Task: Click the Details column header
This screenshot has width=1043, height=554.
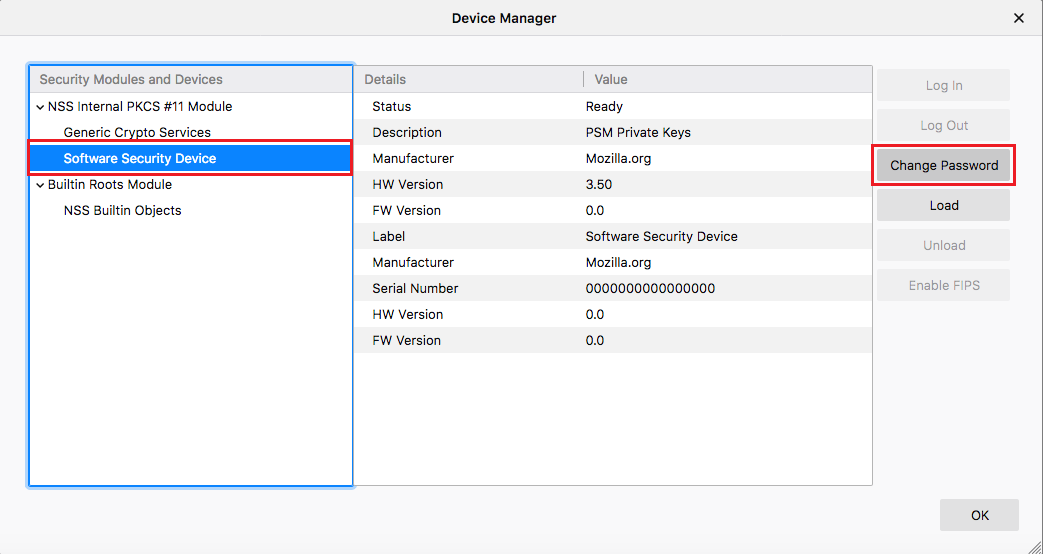Action: click(468, 79)
